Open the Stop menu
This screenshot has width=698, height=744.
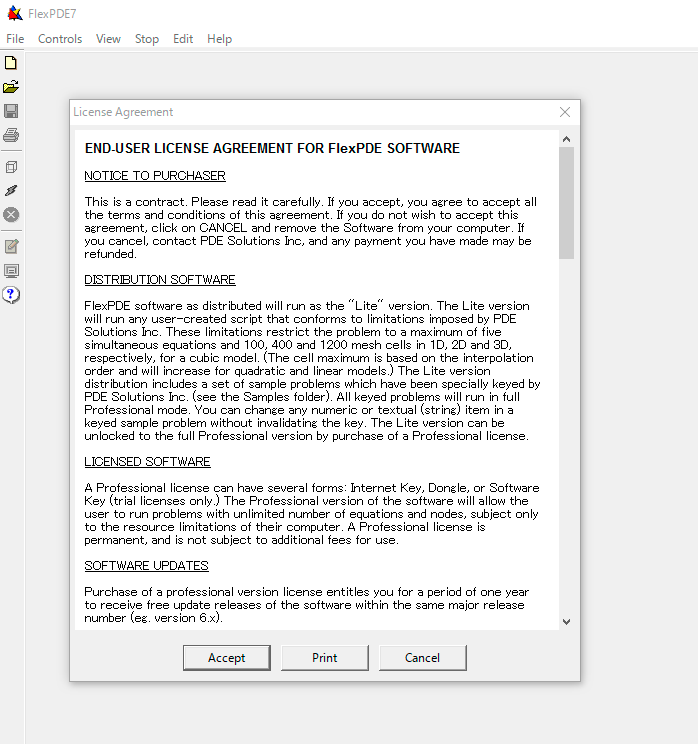point(147,39)
